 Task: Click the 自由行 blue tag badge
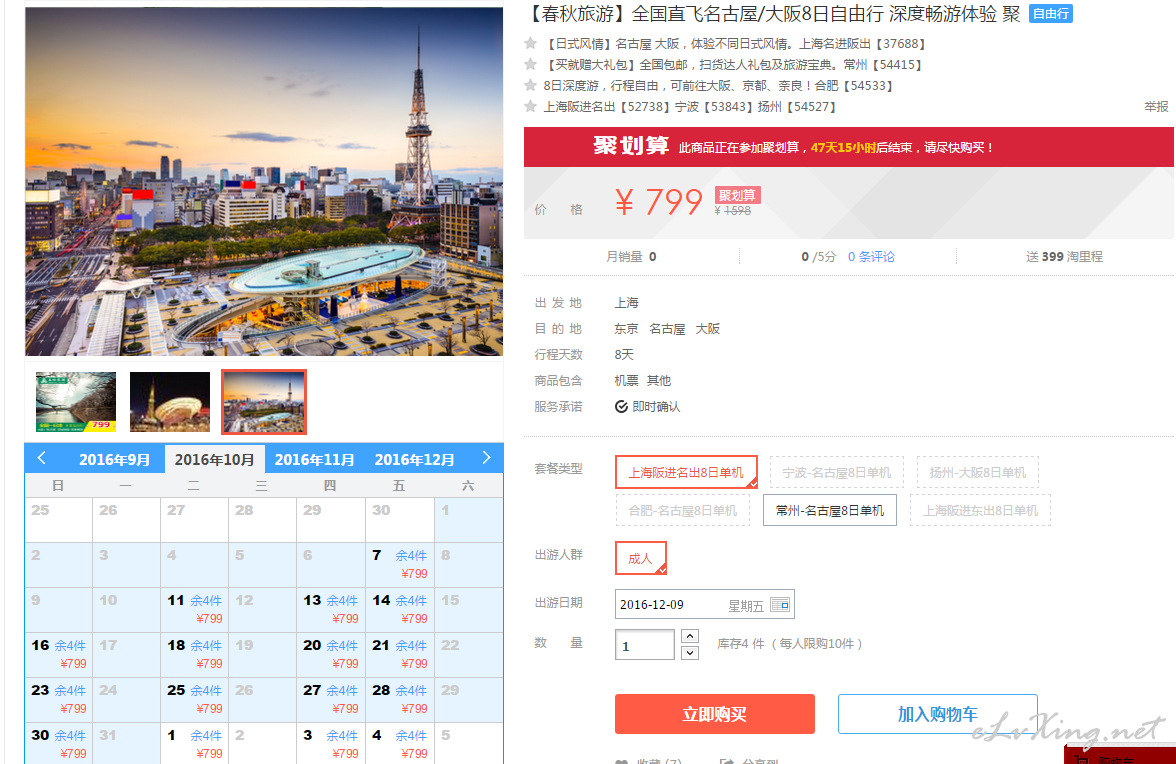1051,13
